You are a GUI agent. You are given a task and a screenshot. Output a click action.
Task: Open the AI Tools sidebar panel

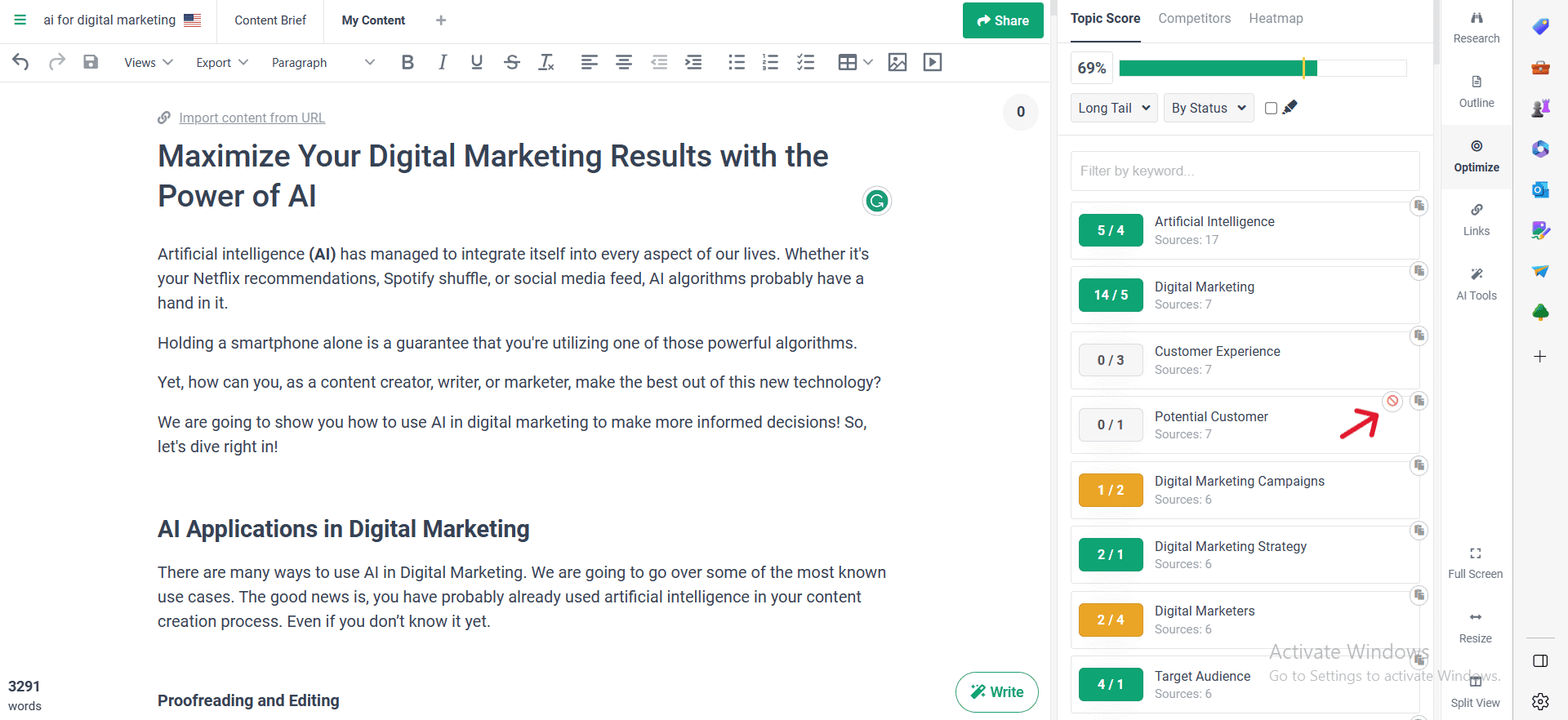point(1476,283)
